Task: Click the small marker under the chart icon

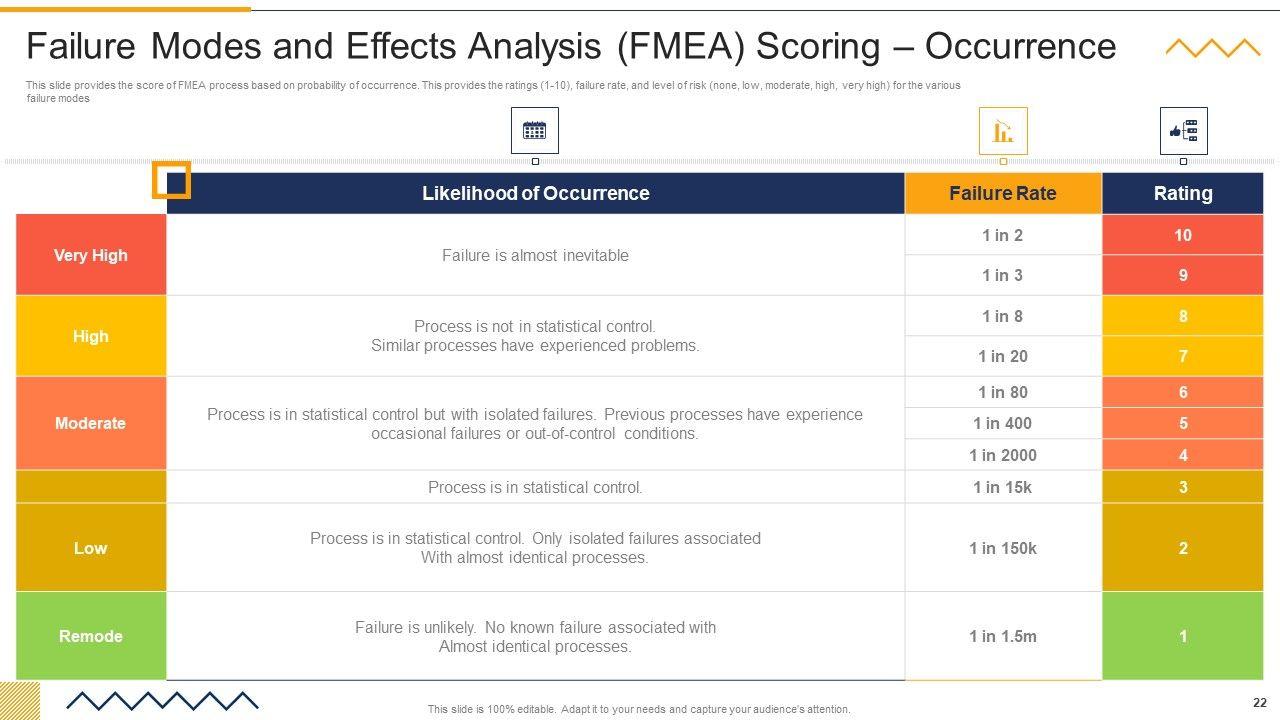Action: (x=1003, y=161)
